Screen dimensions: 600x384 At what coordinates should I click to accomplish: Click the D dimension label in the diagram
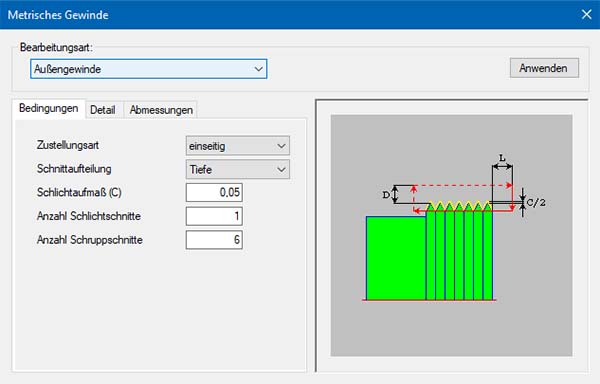coord(386,195)
